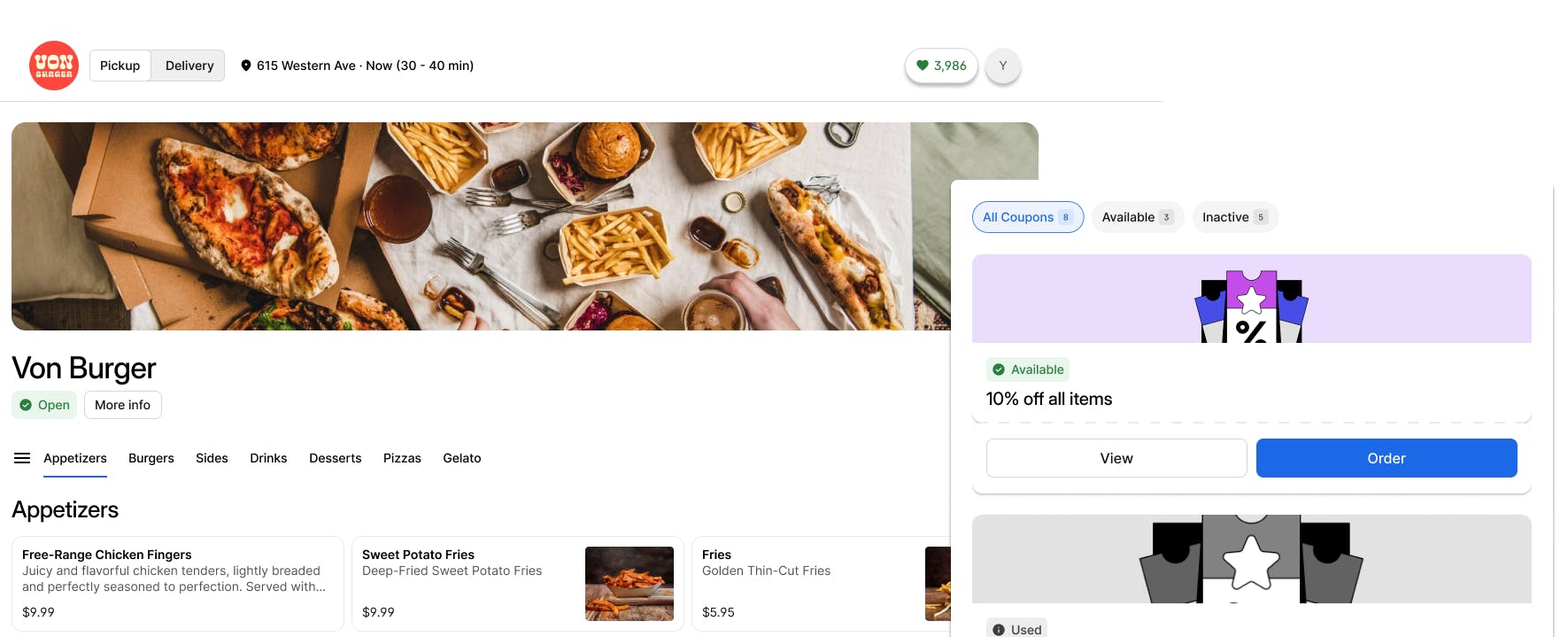The height and width of the screenshot is (637, 1568).
Task: Go to the Burgers menu tab
Action: (151, 458)
